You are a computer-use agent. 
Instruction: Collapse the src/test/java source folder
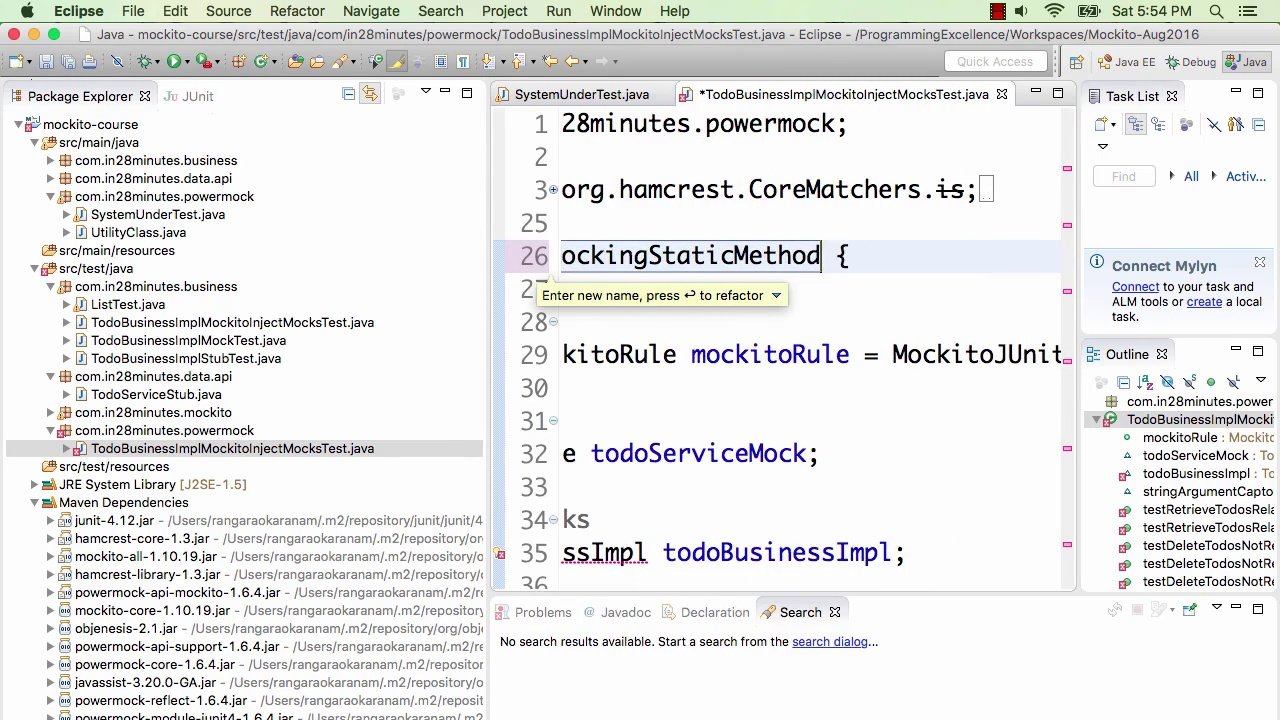click(35, 269)
